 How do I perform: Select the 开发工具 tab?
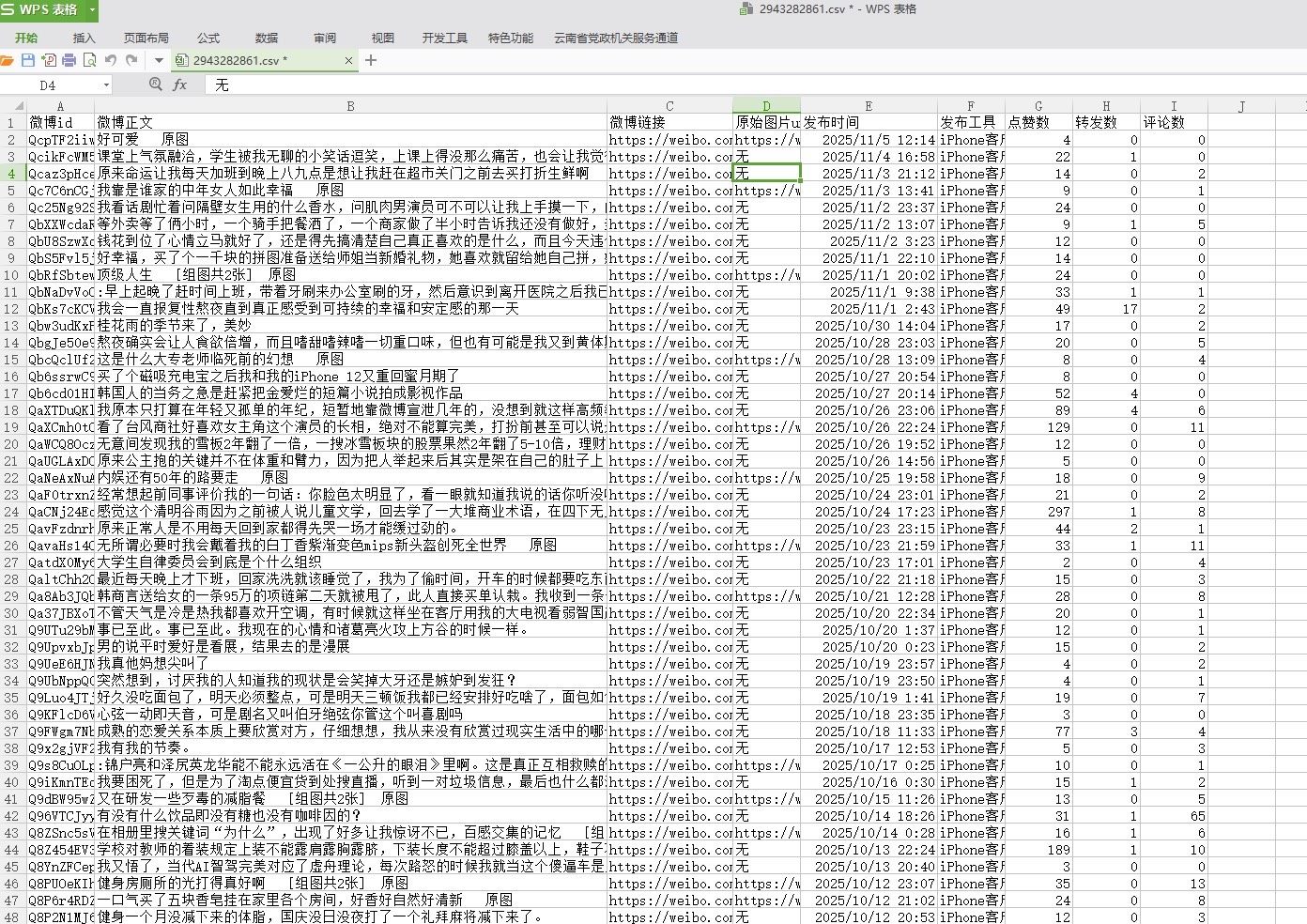(x=445, y=38)
